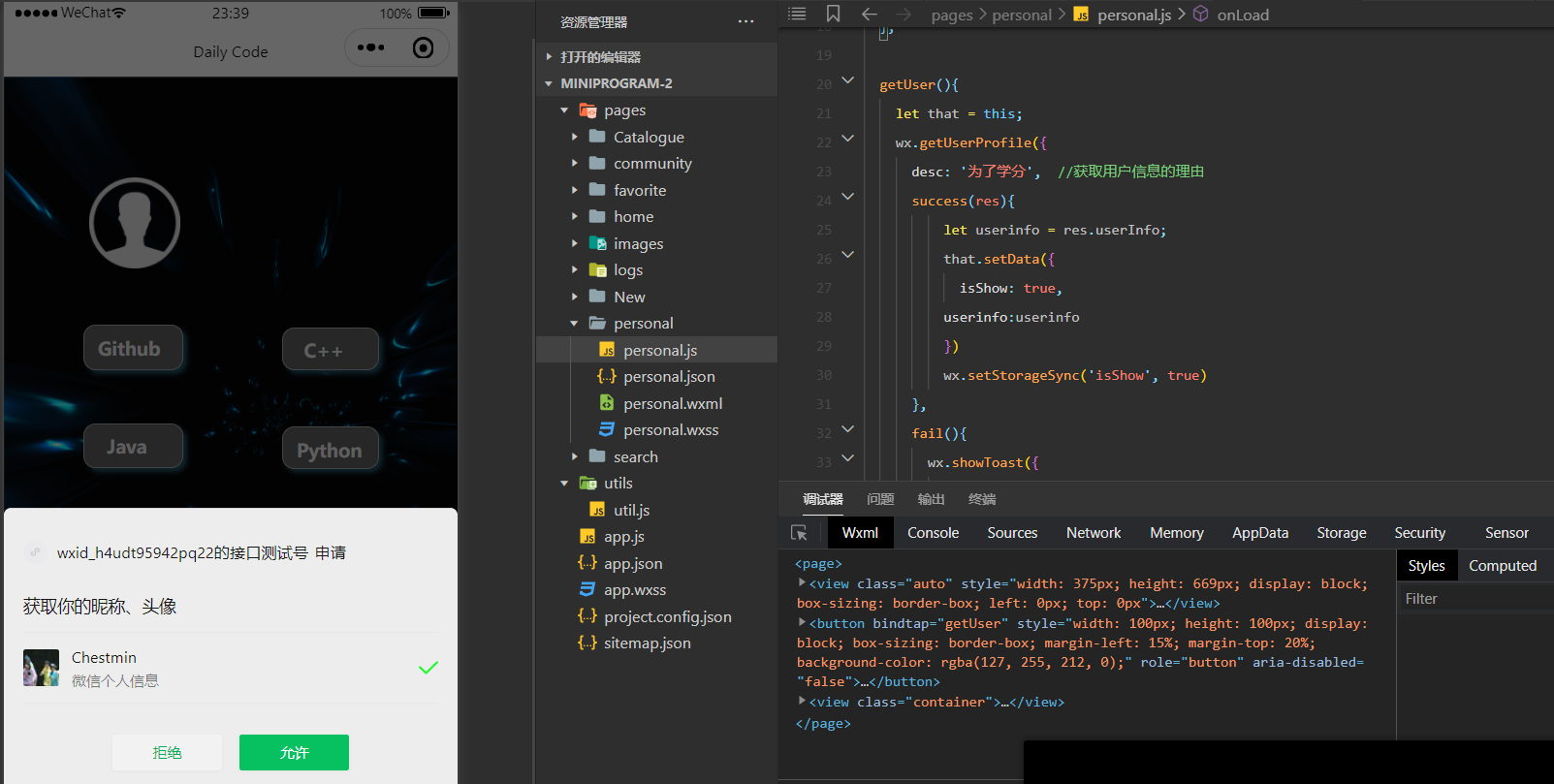The width and height of the screenshot is (1554, 784).
Task: Expand the favorite folder
Action: click(574, 190)
